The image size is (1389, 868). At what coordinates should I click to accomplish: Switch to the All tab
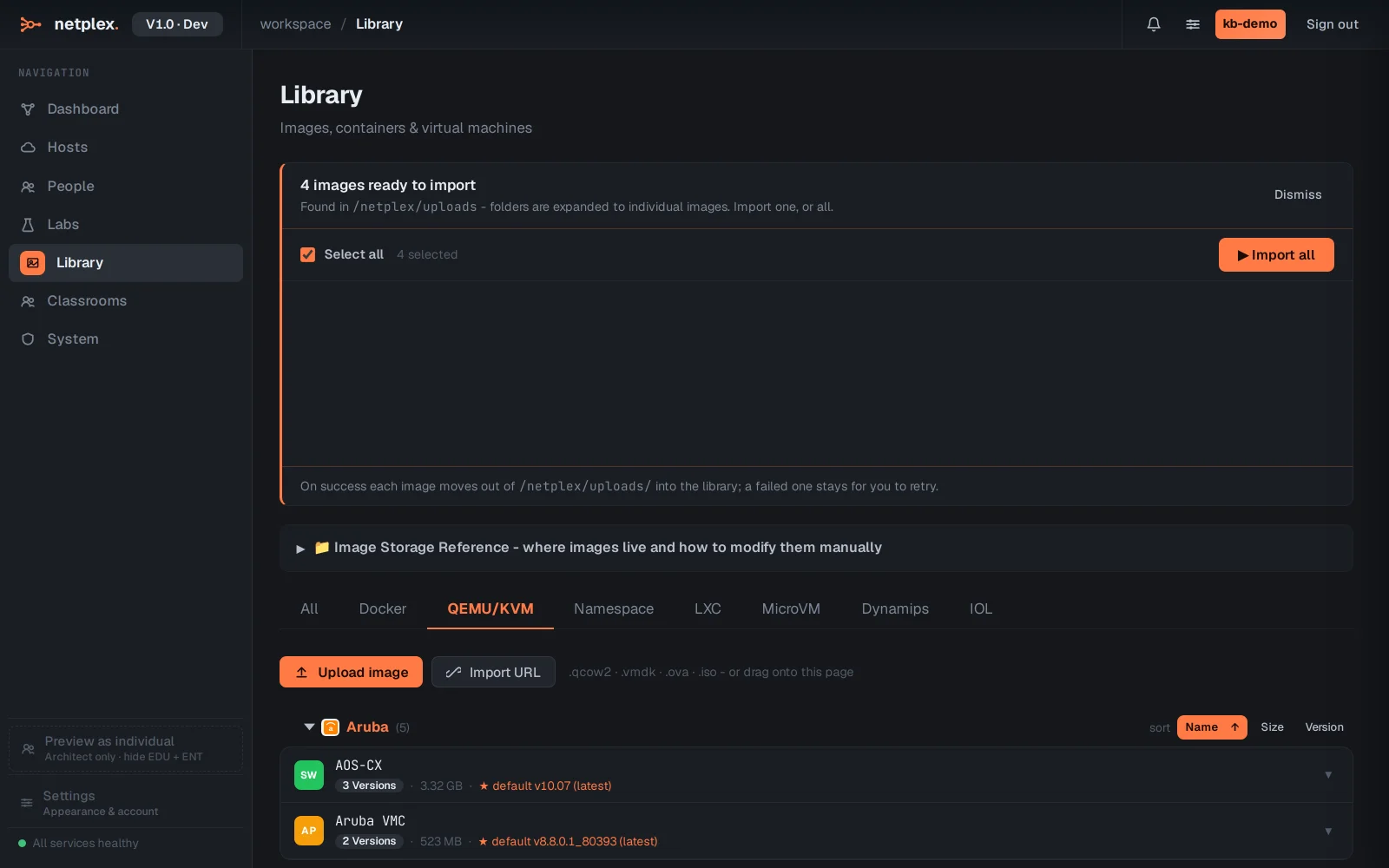pyautogui.click(x=309, y=609)
